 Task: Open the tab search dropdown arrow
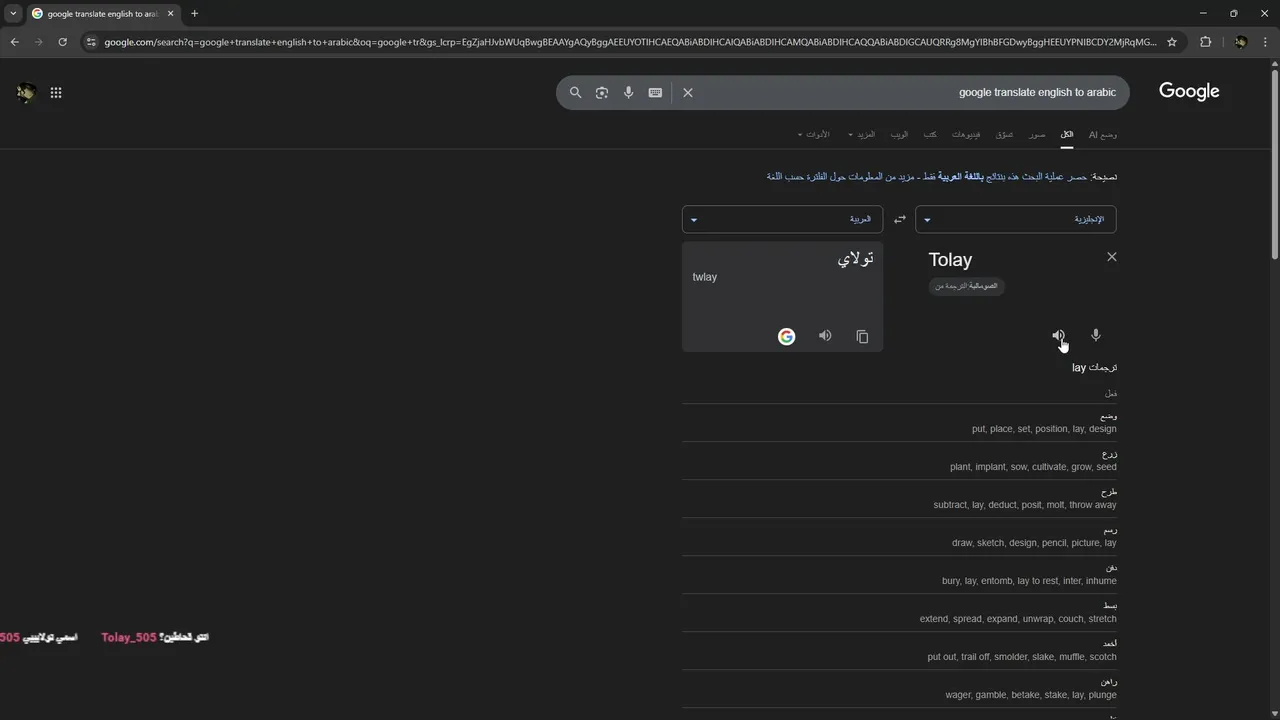[x=13, y=13]
